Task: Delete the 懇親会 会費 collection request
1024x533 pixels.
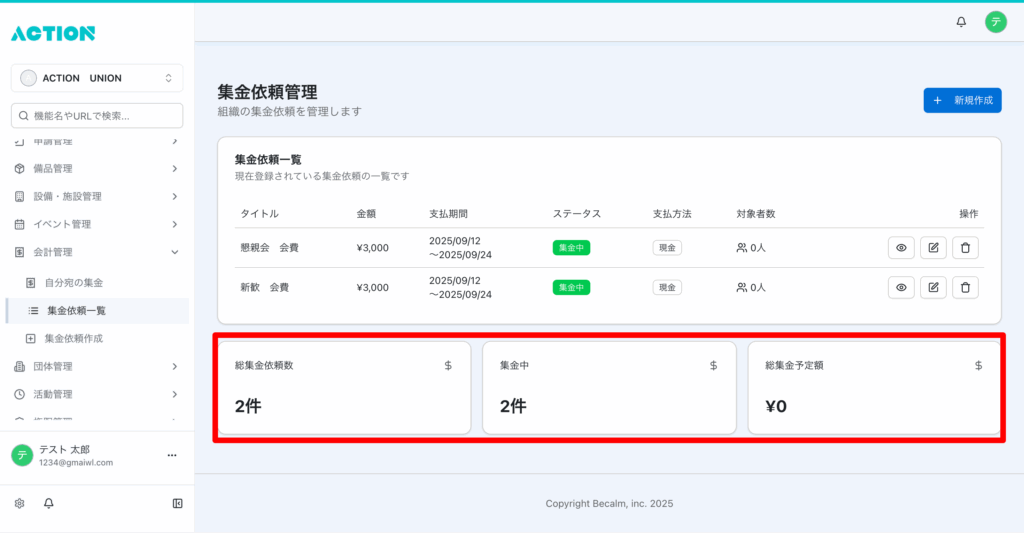Action: point(965,247)
